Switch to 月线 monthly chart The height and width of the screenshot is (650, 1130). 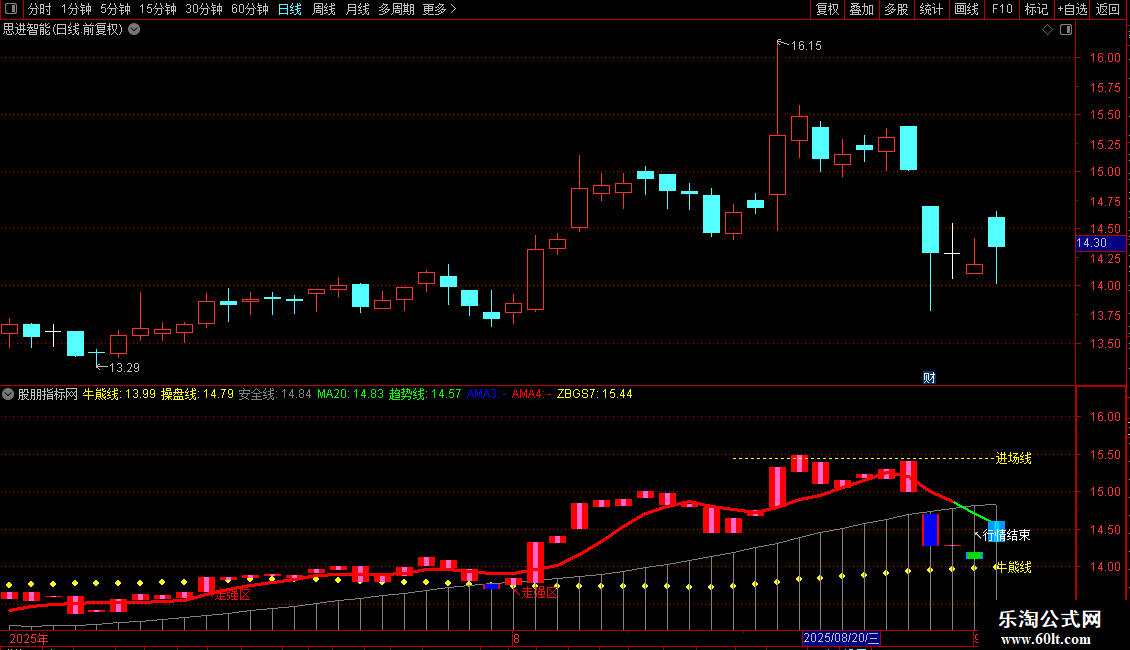357,9
